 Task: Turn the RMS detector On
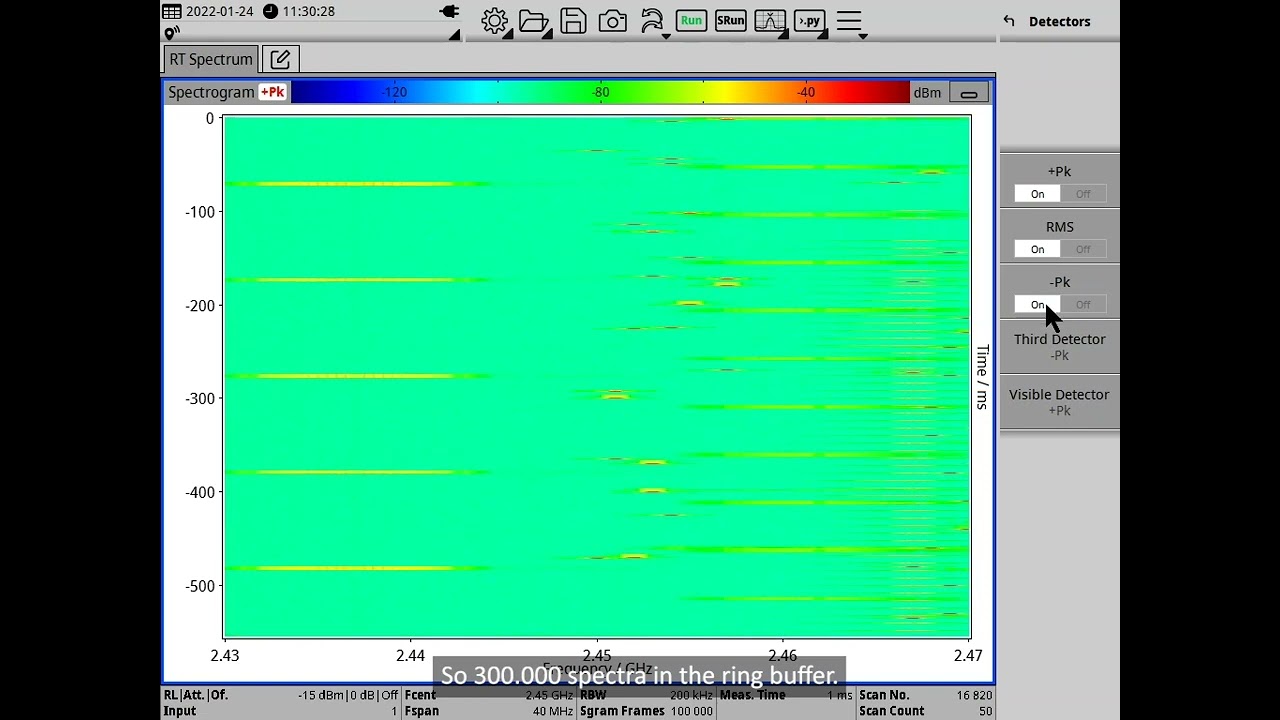coord(1037,249)
